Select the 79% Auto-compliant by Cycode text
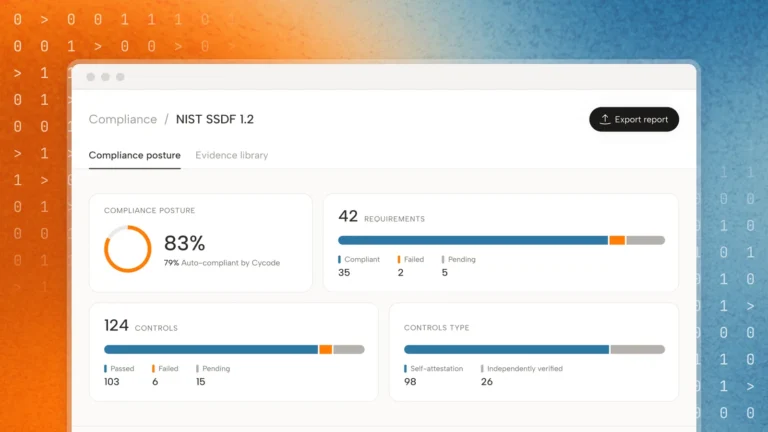 pyautogui.click(x=222, y=263)
